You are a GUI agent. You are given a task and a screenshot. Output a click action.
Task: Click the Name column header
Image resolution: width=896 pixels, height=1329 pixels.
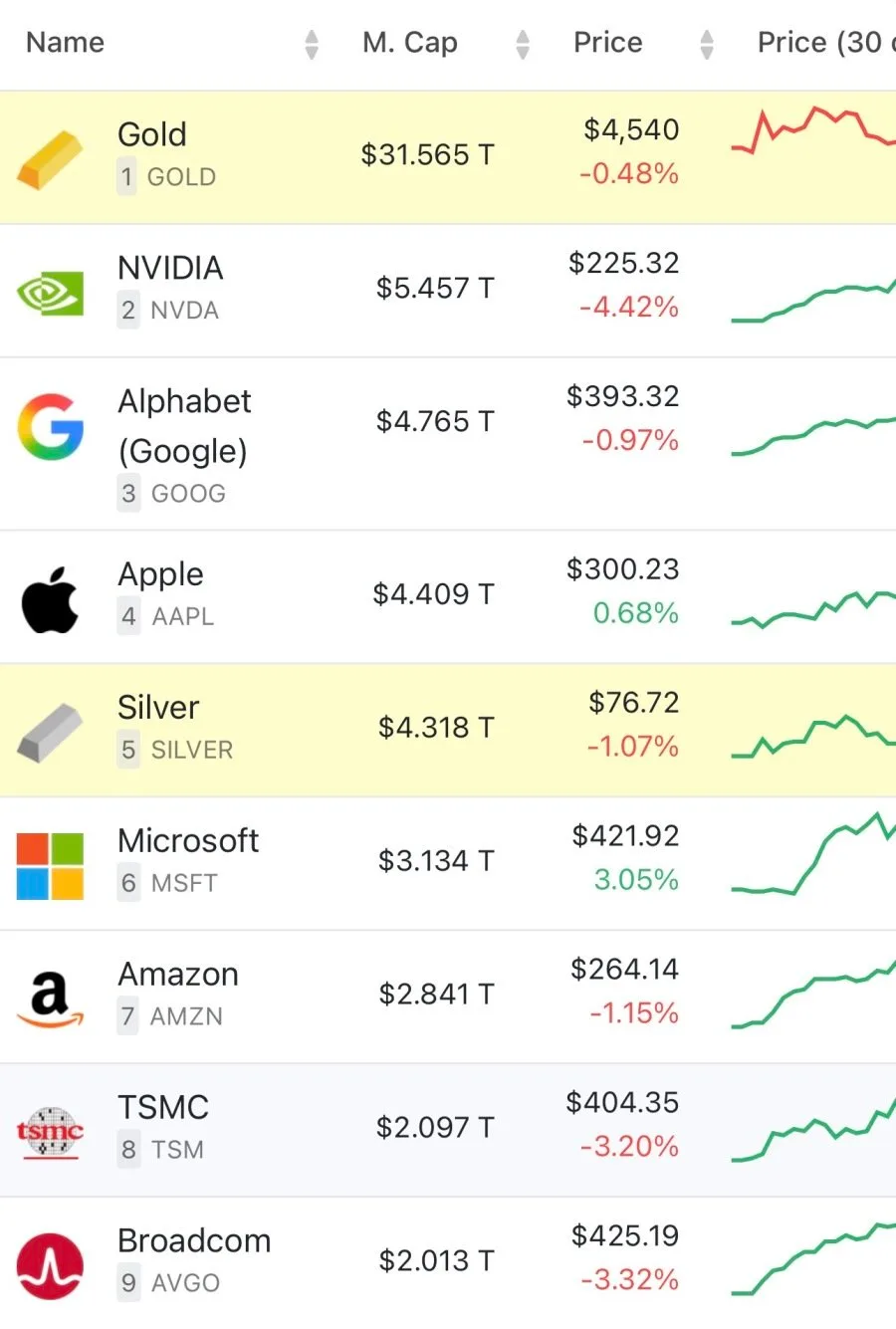(x=65, y=43)
